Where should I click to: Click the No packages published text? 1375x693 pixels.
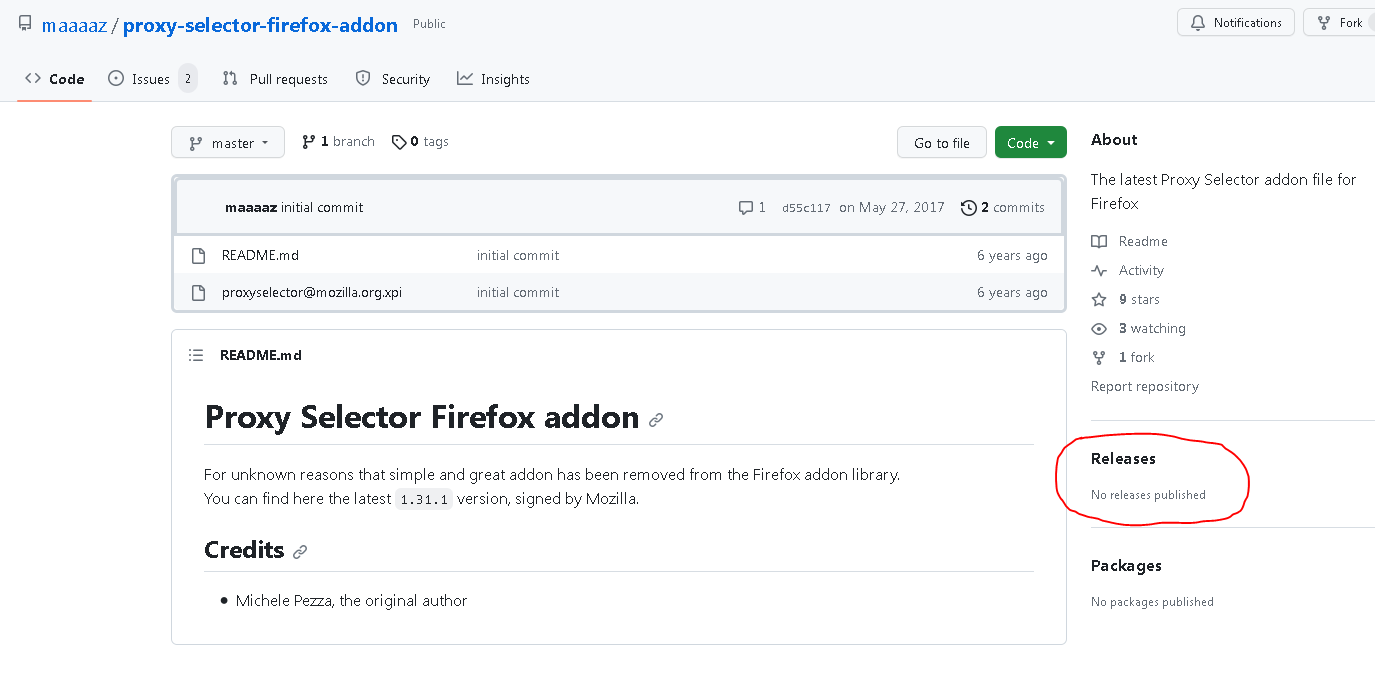click(1152, 602)
